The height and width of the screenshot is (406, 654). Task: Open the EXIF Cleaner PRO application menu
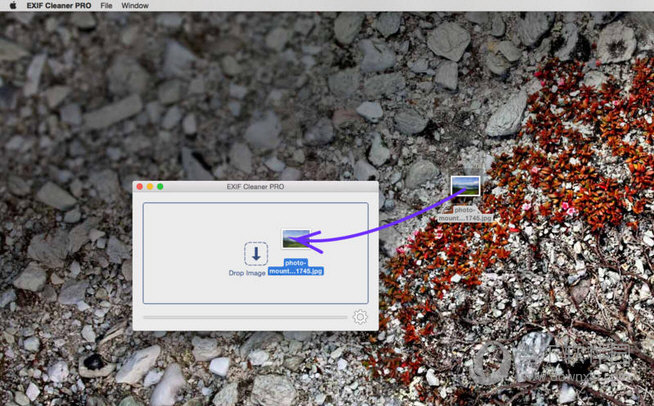[59, 5]
